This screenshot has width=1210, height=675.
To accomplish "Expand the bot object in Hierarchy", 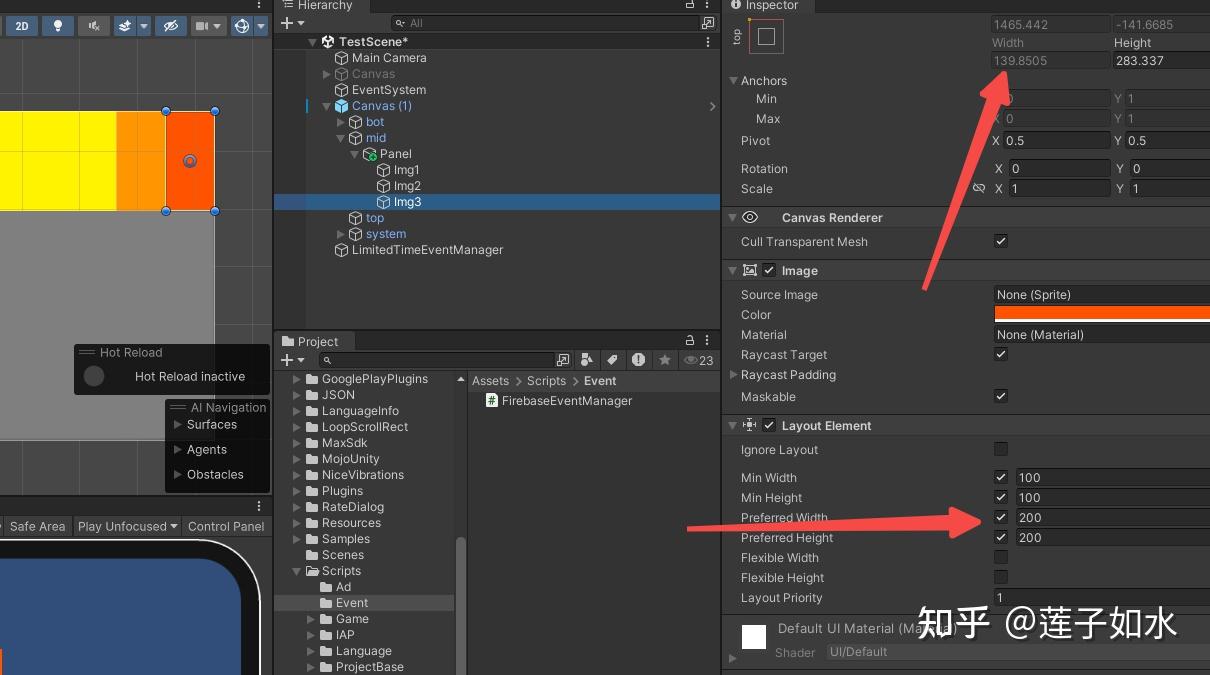I will 341,122.
